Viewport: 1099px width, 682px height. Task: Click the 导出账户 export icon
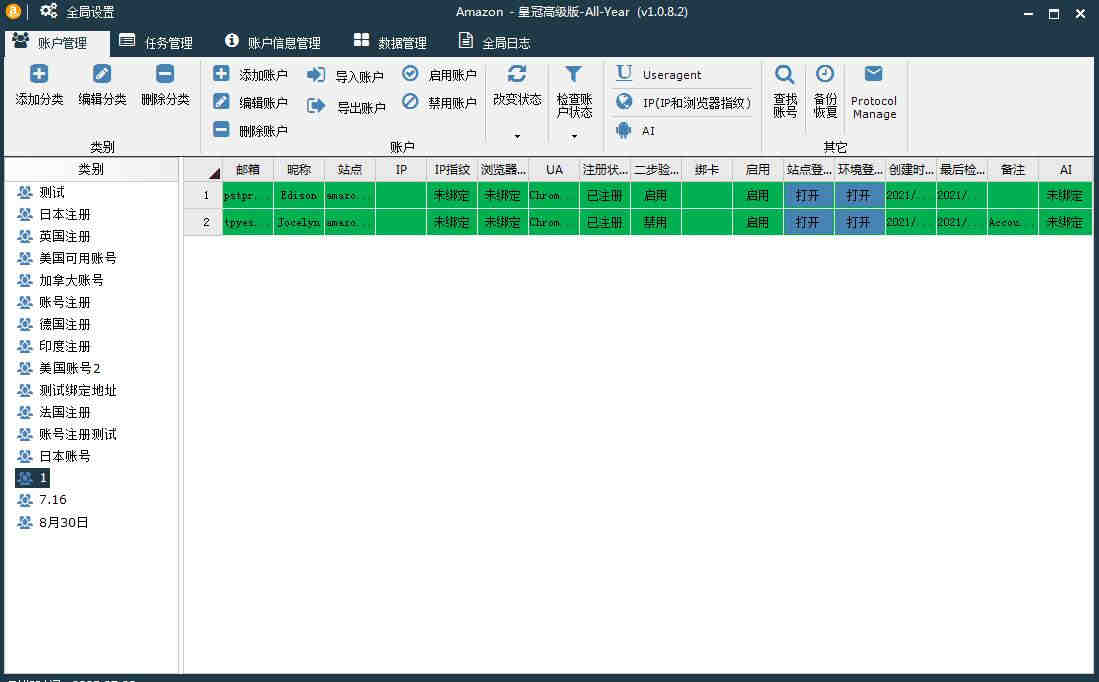[316, 106]
